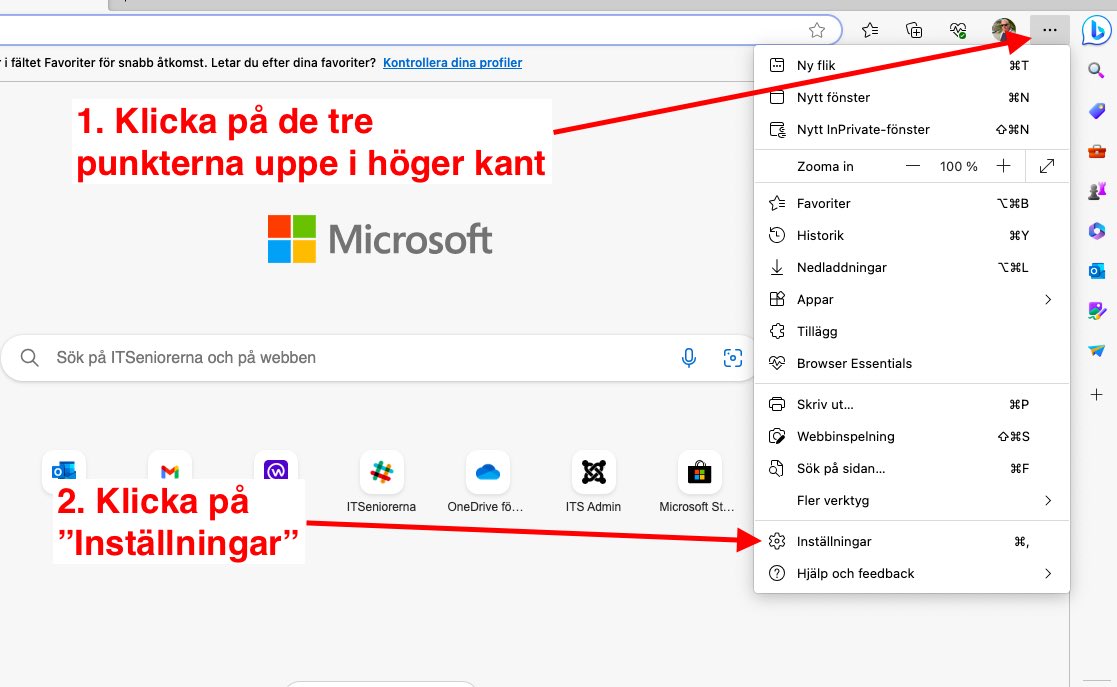Screen dimensions: 1117x687
Task: Open sidebar search magnifier icon
Action: point(1096,71)
